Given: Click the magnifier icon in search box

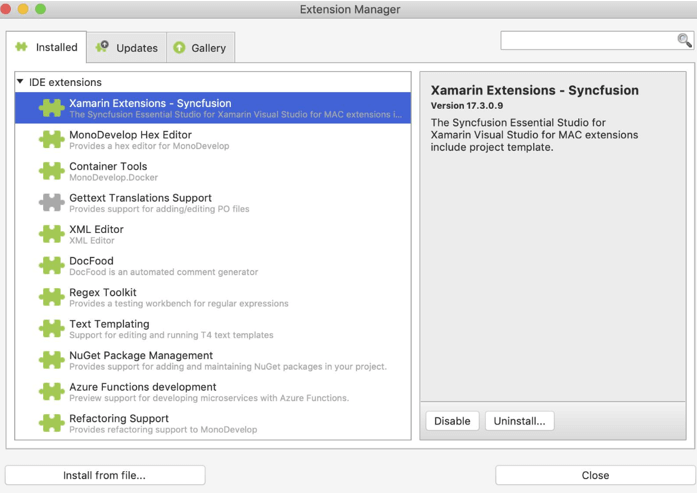Looking at the screenshot, I should [684, 41].
